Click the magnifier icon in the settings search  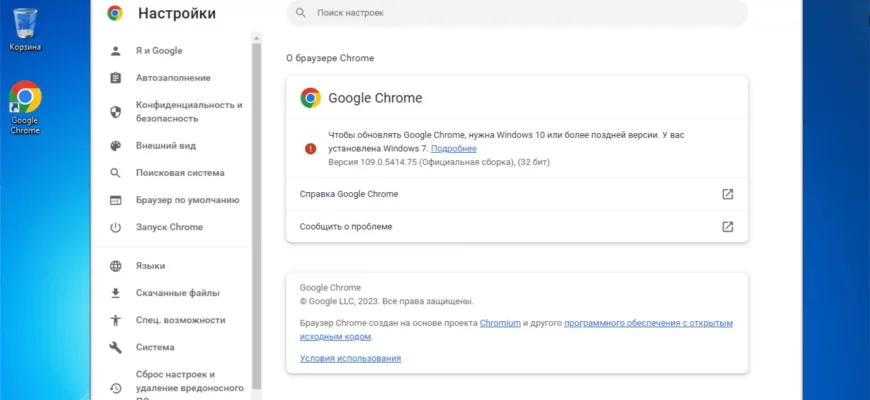pyautogui.click(x=301, y=12)
